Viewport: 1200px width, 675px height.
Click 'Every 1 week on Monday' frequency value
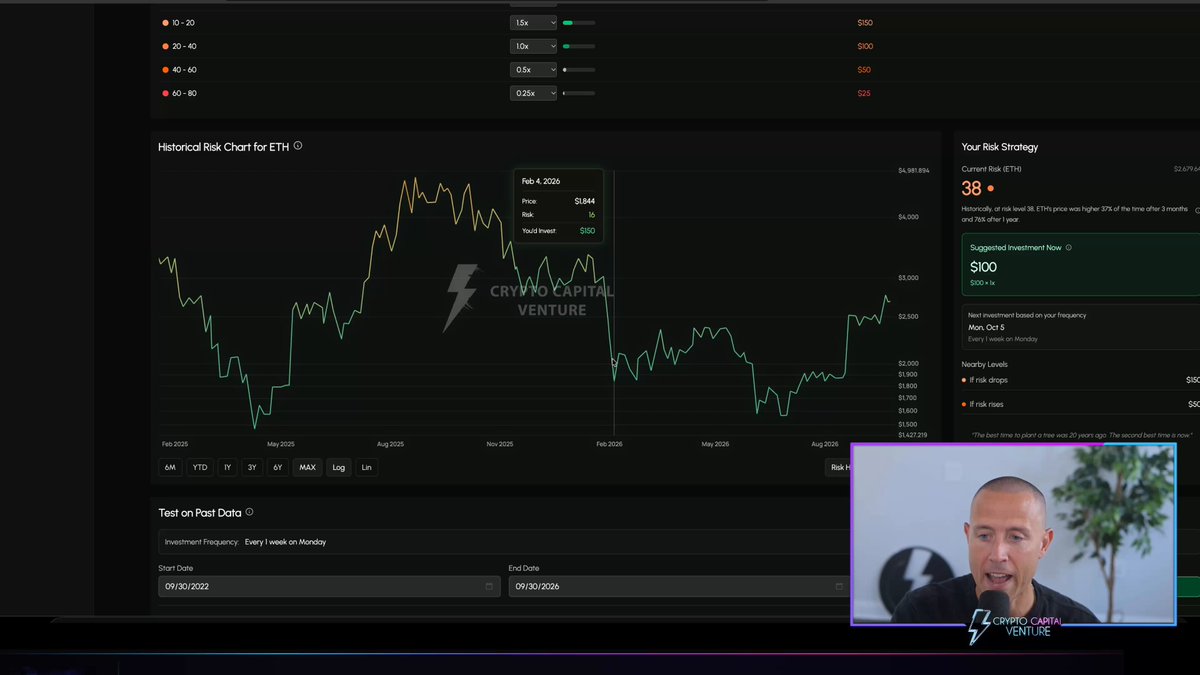pos(286,542)
